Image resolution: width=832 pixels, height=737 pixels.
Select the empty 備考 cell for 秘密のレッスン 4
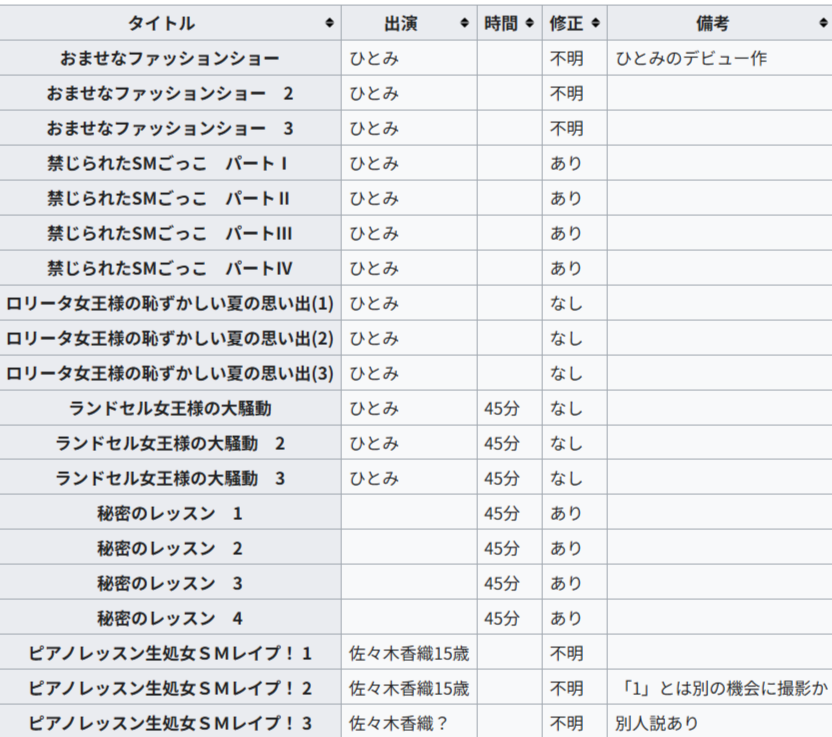point(719,618)
